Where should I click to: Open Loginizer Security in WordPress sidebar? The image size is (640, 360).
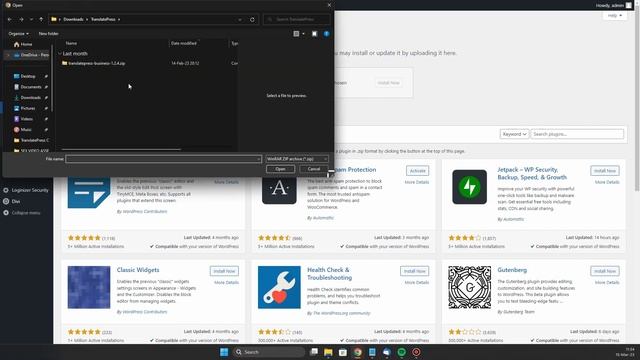30,190
